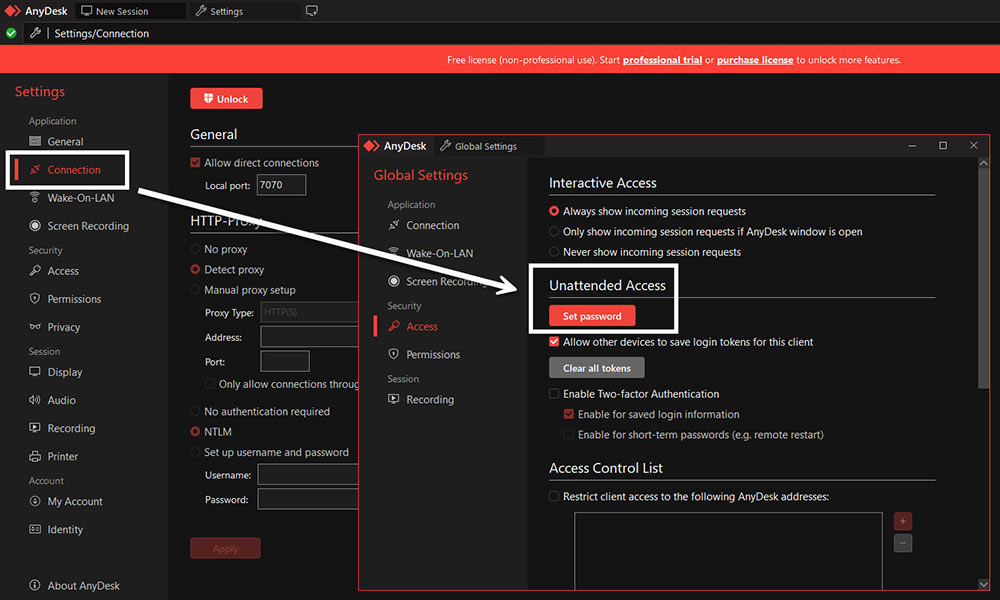The width and height of the screenshot is (1000, 600).
Task: Select Set up username and password radio
Action: pyautogui.click(x=195, y=452)
